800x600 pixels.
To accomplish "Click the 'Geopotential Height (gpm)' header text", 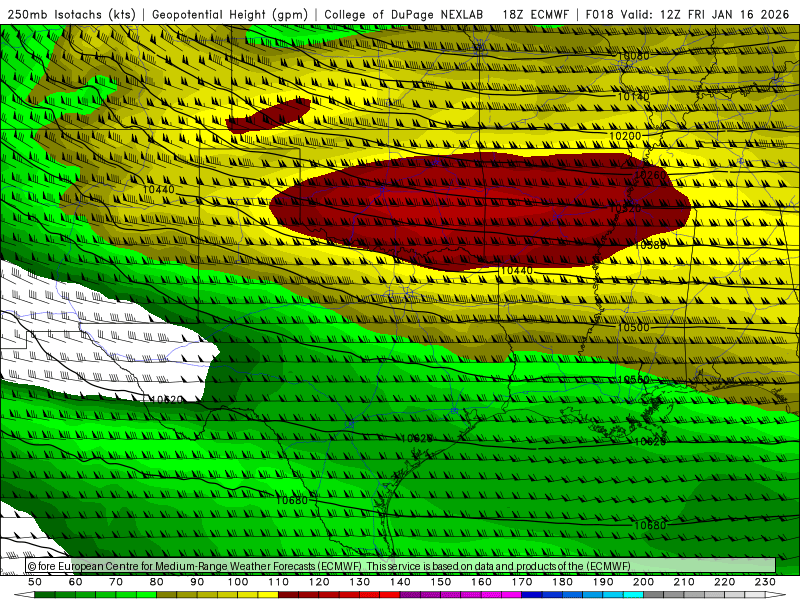I will (x=230, y=14).
